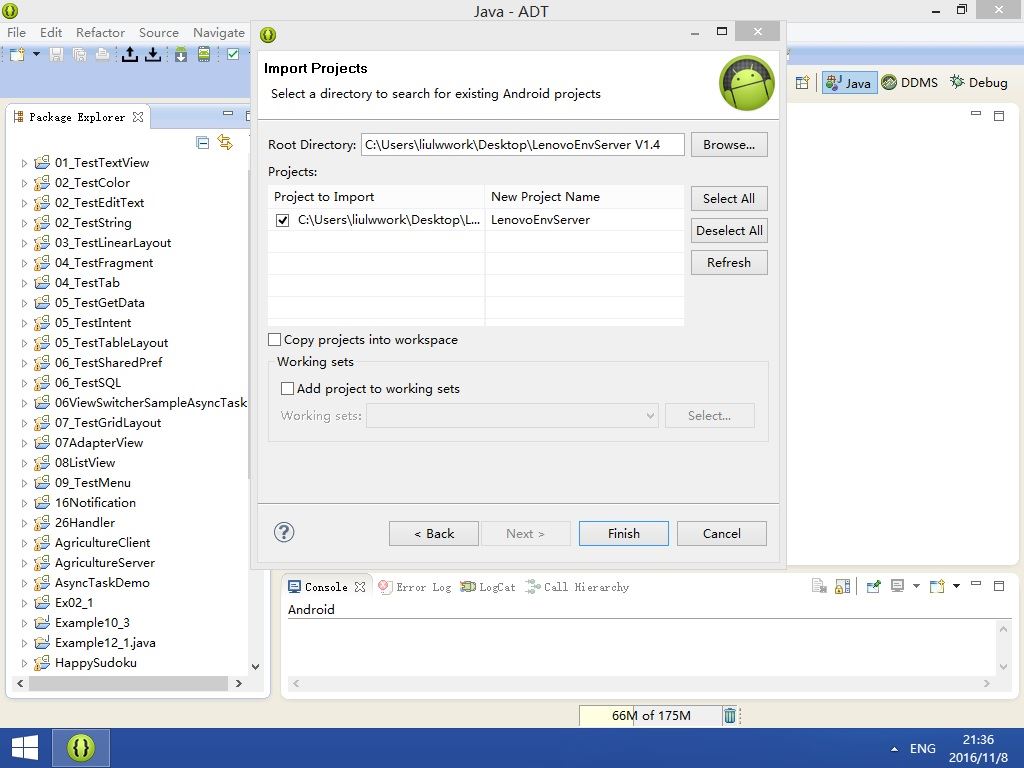Click the Pin Console icon
Image resolution: width=1024 pixels, height=768 pixels.
(874, 586)
